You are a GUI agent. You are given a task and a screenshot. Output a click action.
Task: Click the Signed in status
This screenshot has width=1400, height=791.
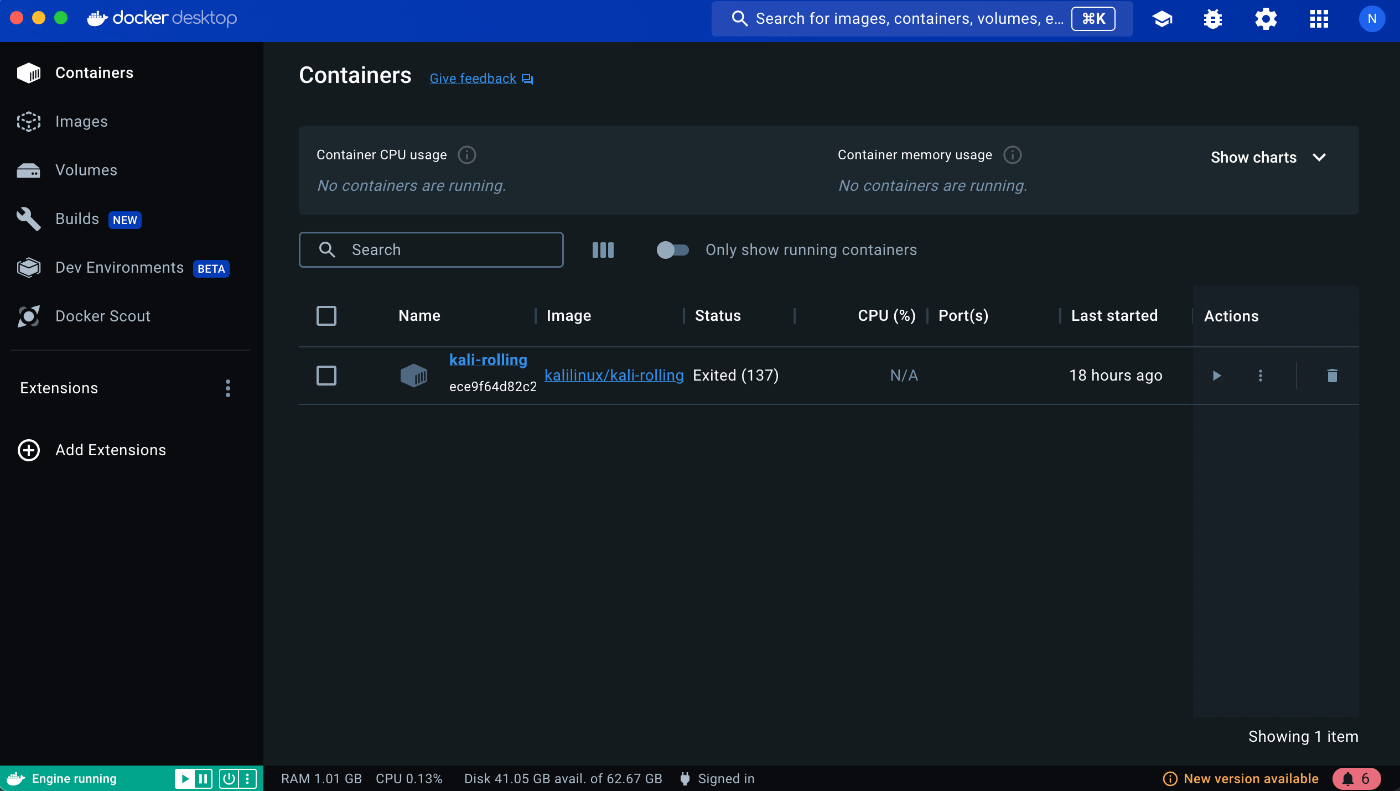(717, 779)
